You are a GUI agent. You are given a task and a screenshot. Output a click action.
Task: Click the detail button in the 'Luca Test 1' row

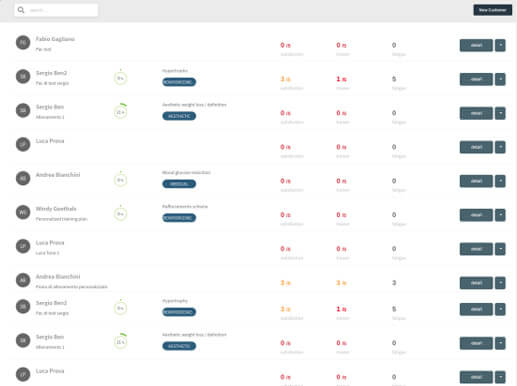pos(476,249)
